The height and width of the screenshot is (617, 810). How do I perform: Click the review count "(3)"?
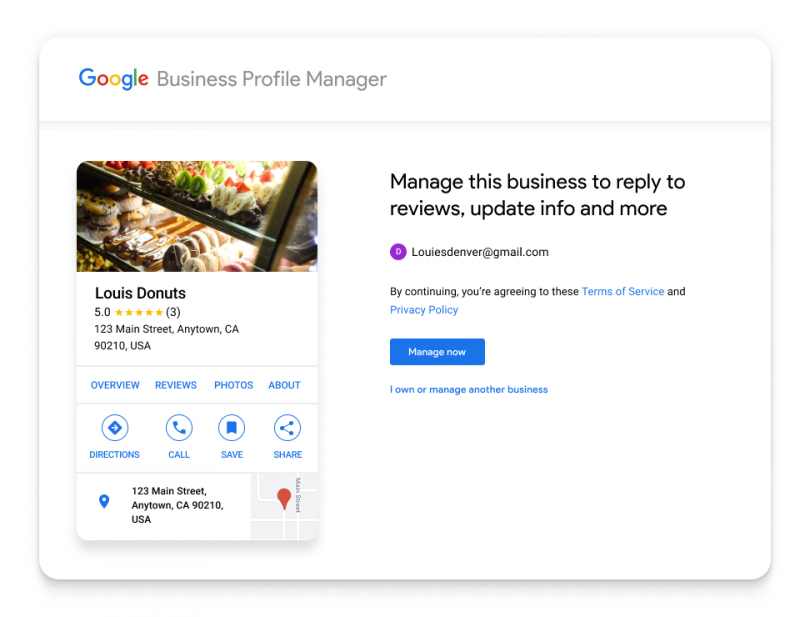click(172, 312)
